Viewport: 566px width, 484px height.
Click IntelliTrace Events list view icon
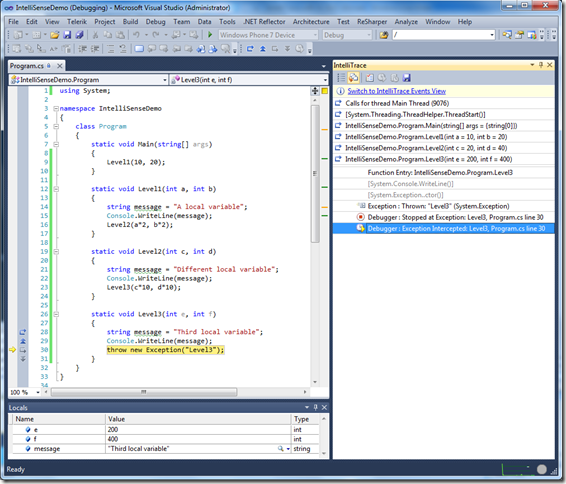(x=341, y=78)
